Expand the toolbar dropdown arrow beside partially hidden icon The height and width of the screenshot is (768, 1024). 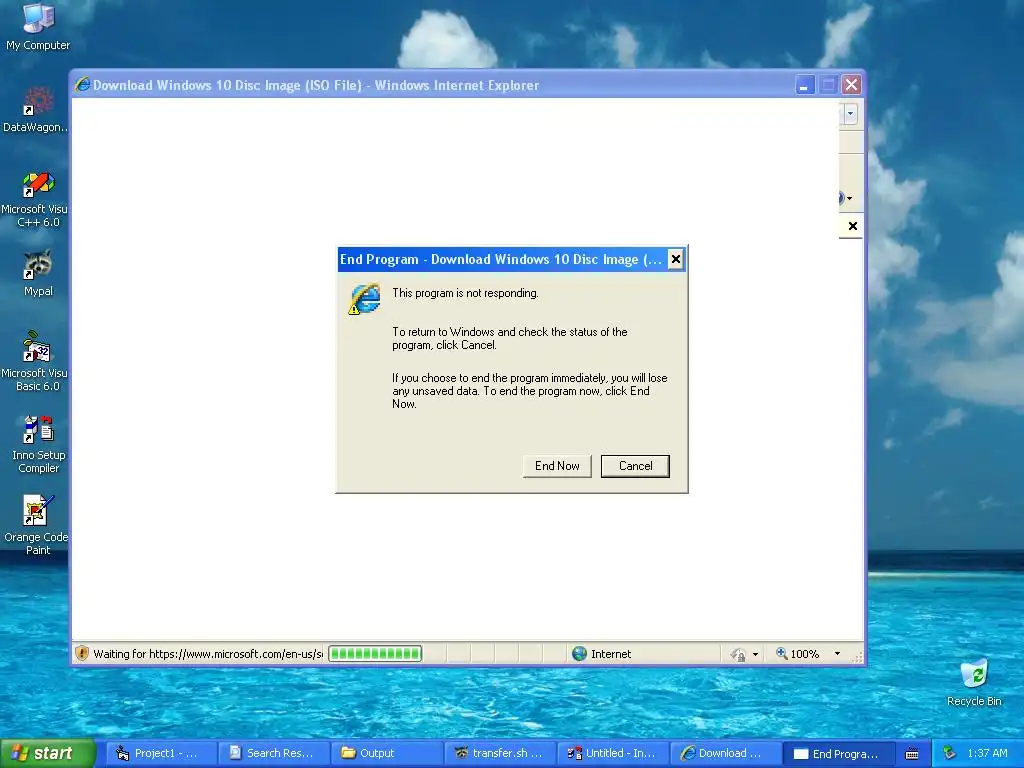pos(849,198)
